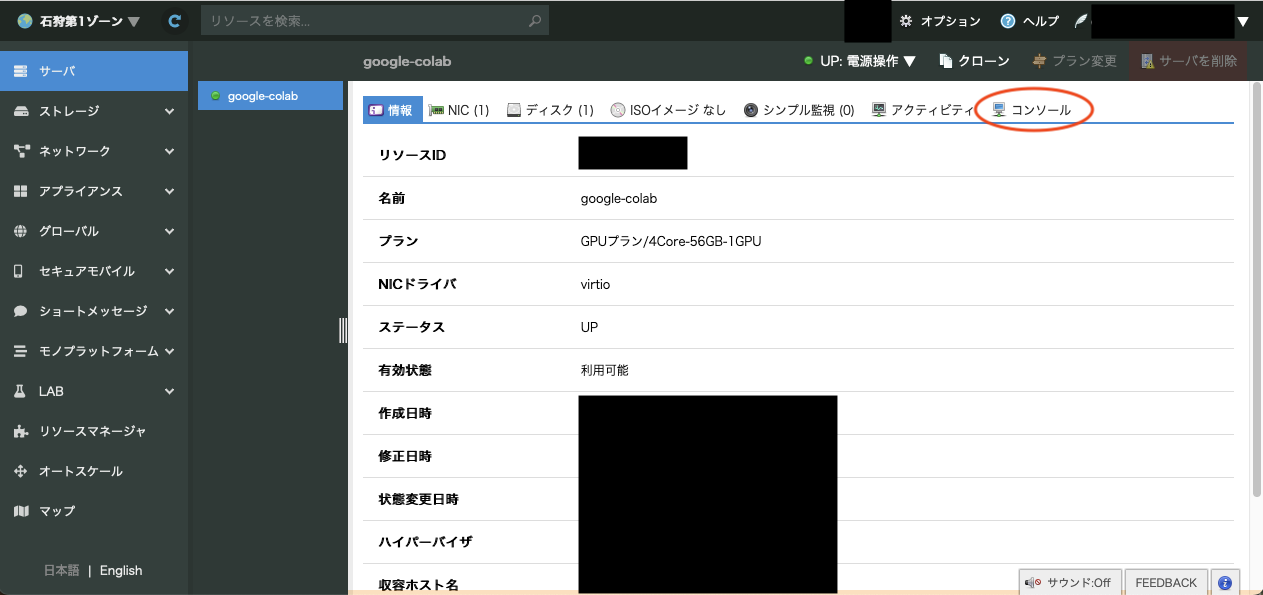Expand the ショートメッセージ sidebar section
Screen dimensions: 1263x595
[169, 311]
